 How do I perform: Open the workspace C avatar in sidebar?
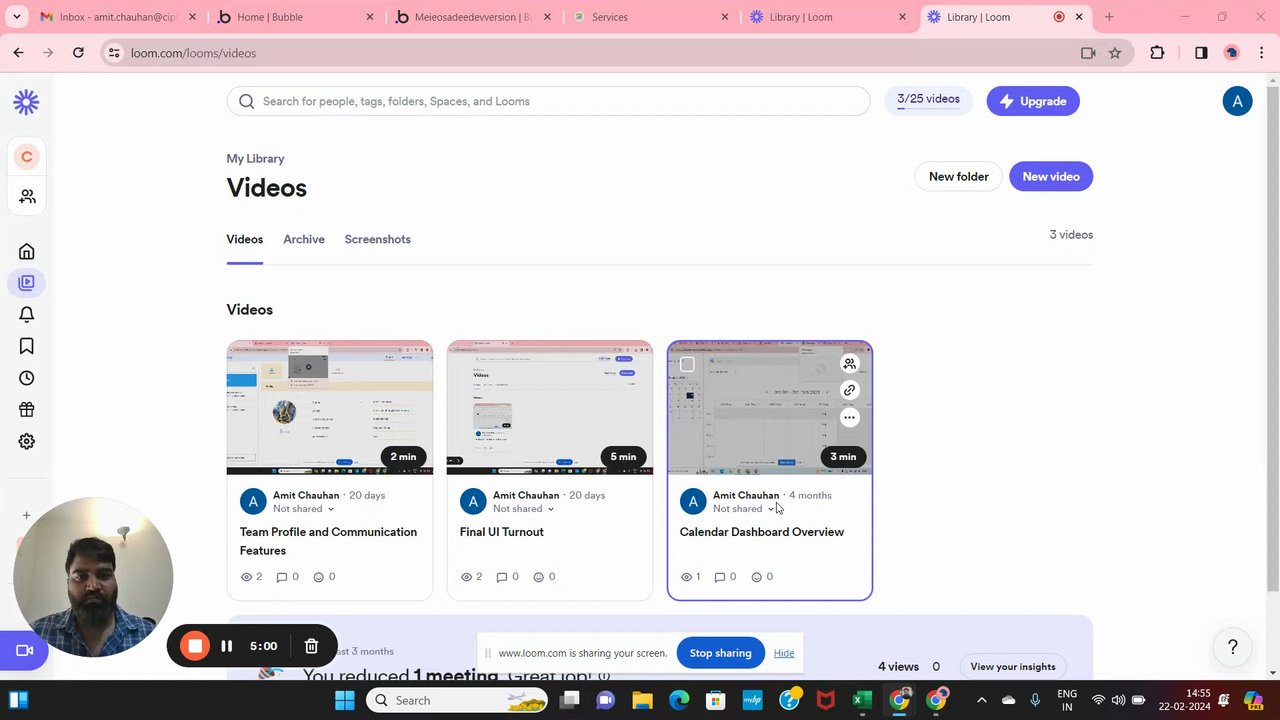[x=27, y=156]
